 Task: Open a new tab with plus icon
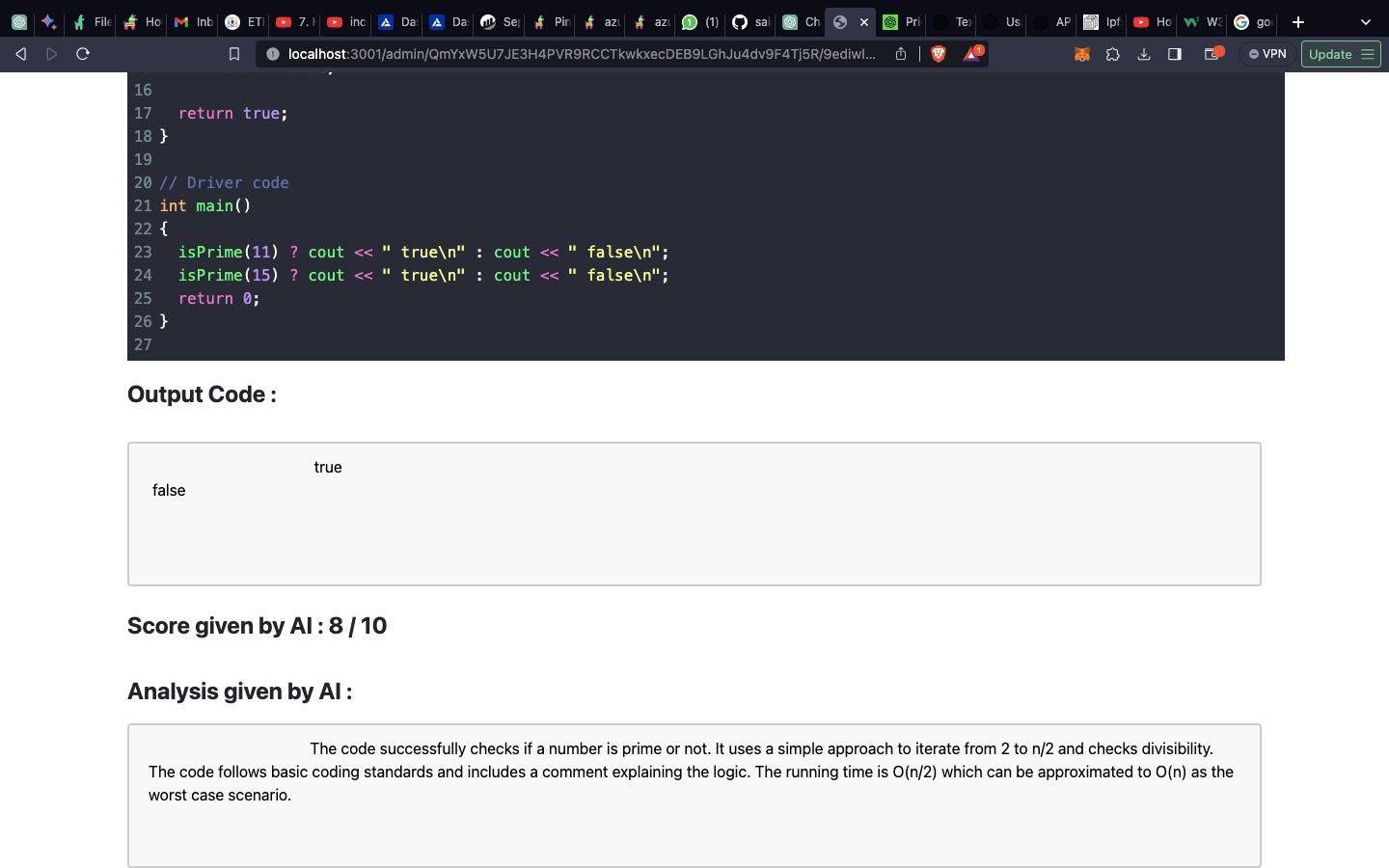coord(1298,21)
